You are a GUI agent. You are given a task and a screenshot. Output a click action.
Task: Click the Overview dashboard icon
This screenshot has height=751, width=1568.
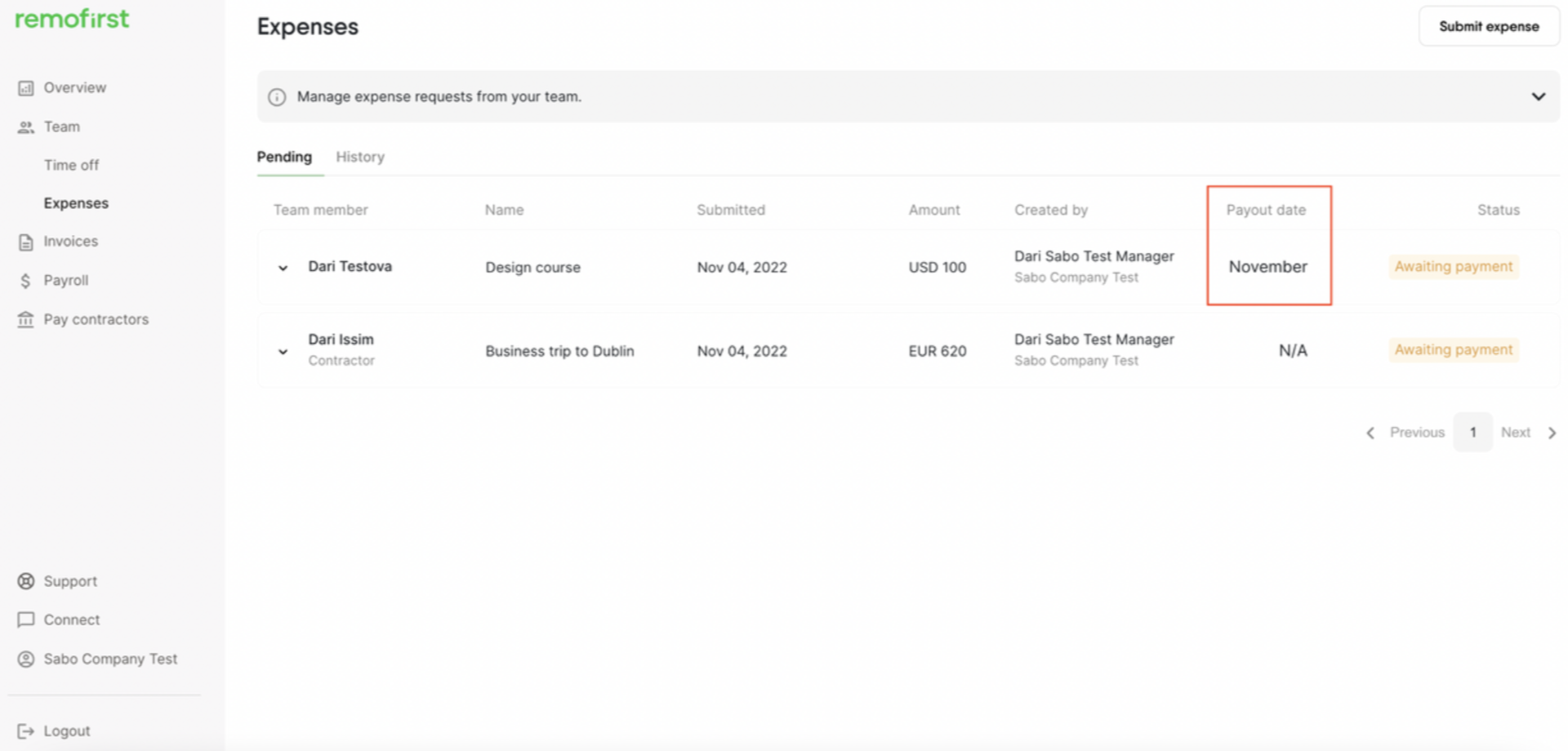26,88
